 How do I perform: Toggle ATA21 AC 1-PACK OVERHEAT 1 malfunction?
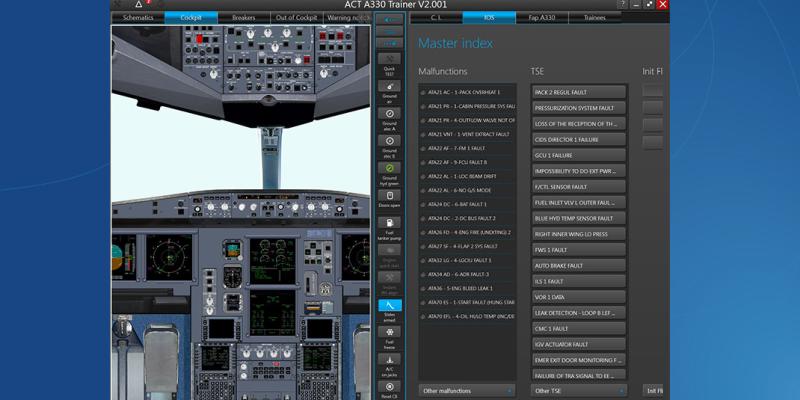(x=467, y=92)
